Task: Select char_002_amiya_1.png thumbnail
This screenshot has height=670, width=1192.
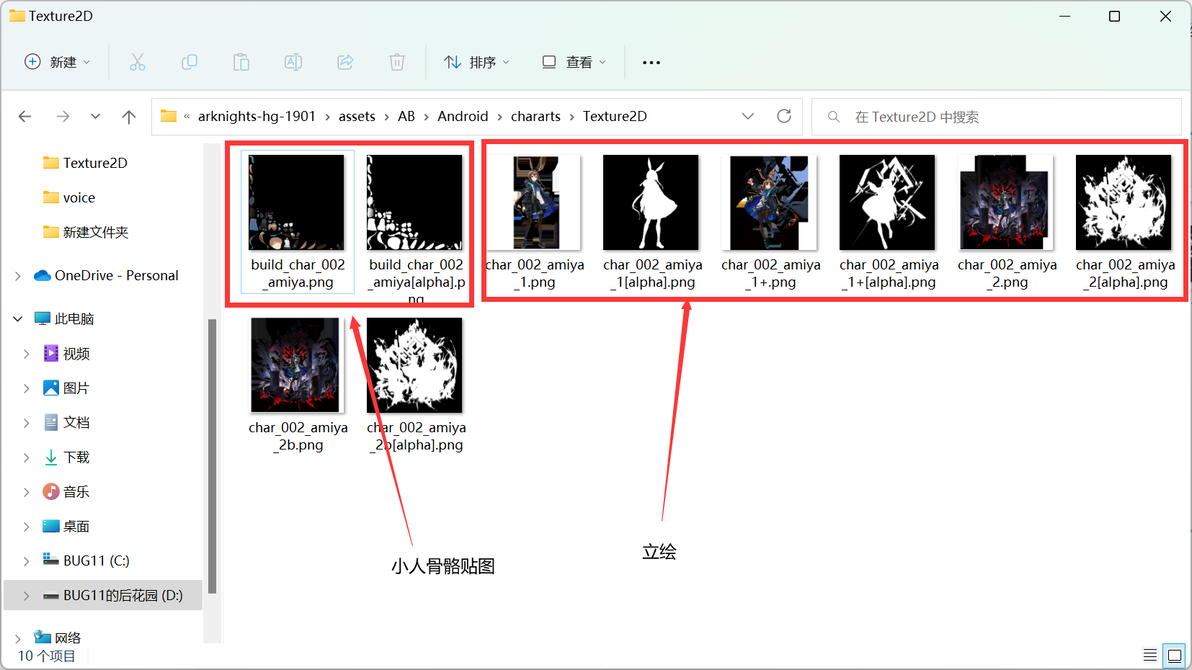Action: pos(535,203)
